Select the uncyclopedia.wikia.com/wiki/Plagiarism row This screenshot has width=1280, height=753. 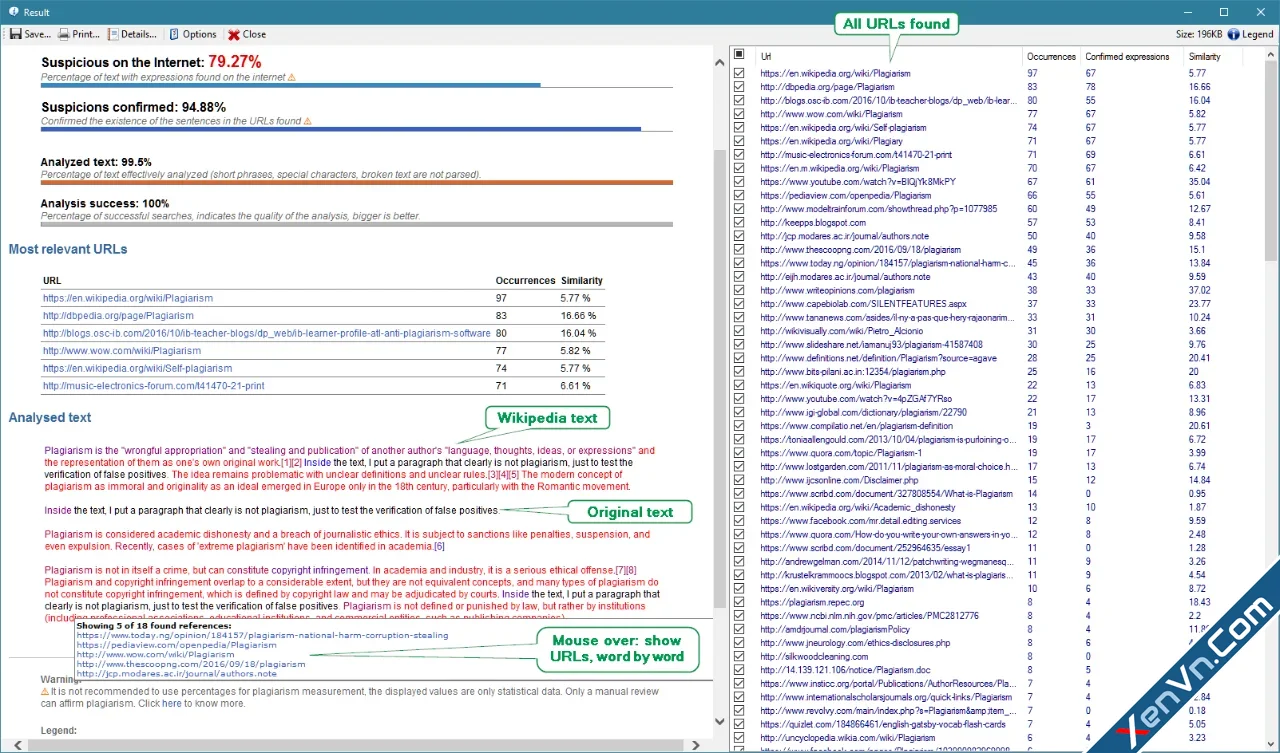(x=996, y=737)
